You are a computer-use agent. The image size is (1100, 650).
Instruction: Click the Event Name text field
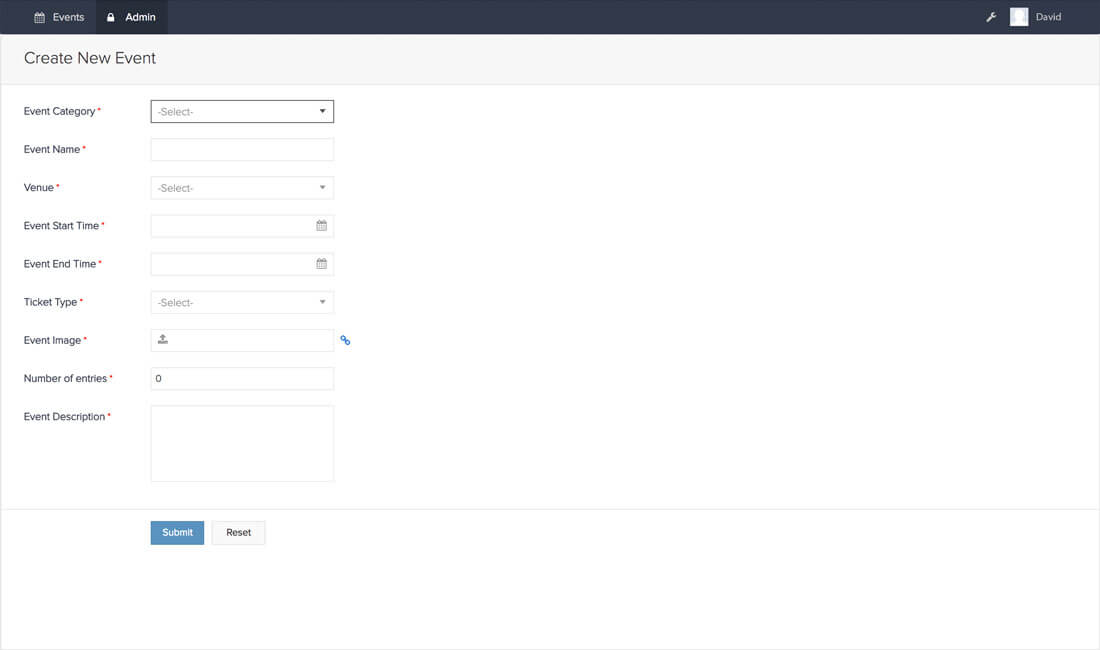[x=241, y=149]
